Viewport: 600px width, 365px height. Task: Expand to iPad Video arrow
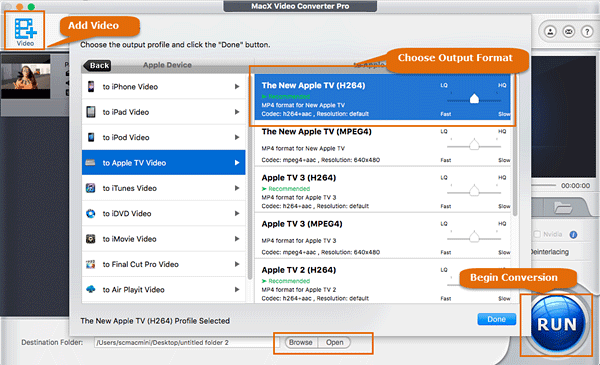tap(237, 112)
